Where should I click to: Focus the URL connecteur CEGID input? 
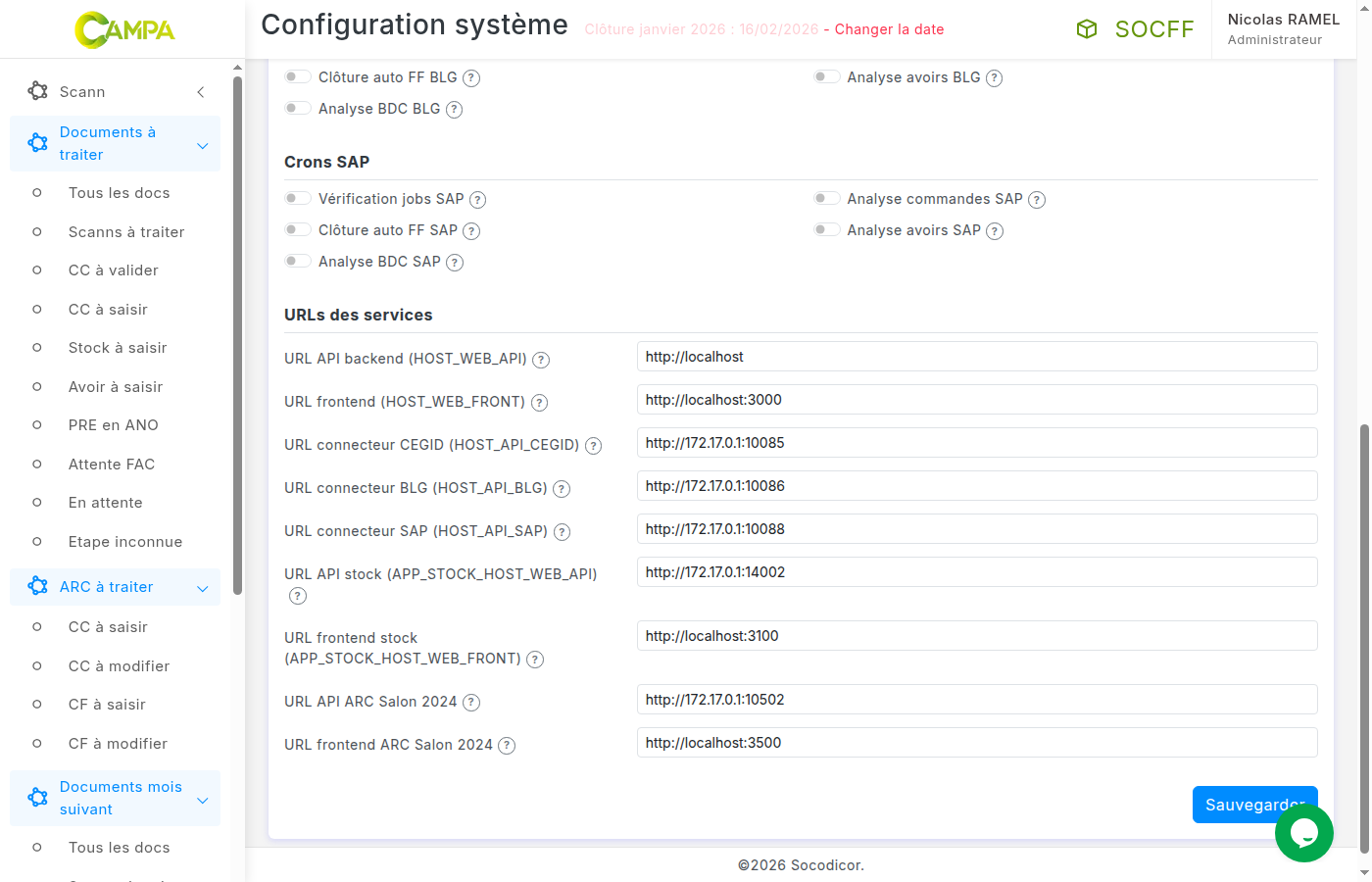tap(977, 443)
